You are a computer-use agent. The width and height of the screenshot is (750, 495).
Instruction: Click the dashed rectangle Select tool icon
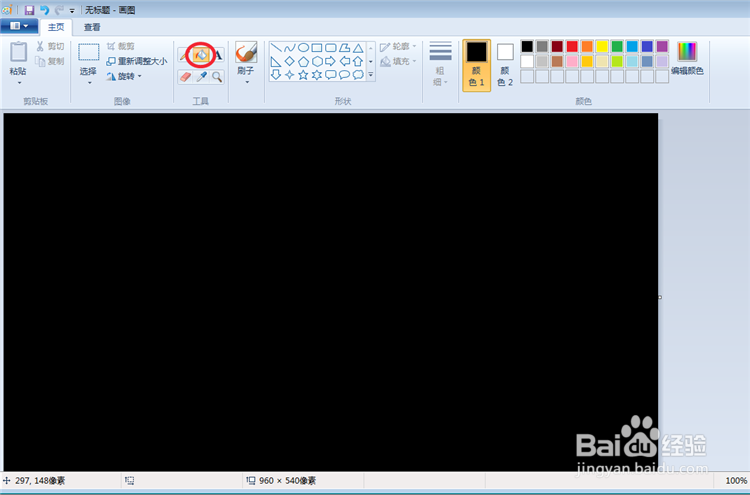pos(88,52)
